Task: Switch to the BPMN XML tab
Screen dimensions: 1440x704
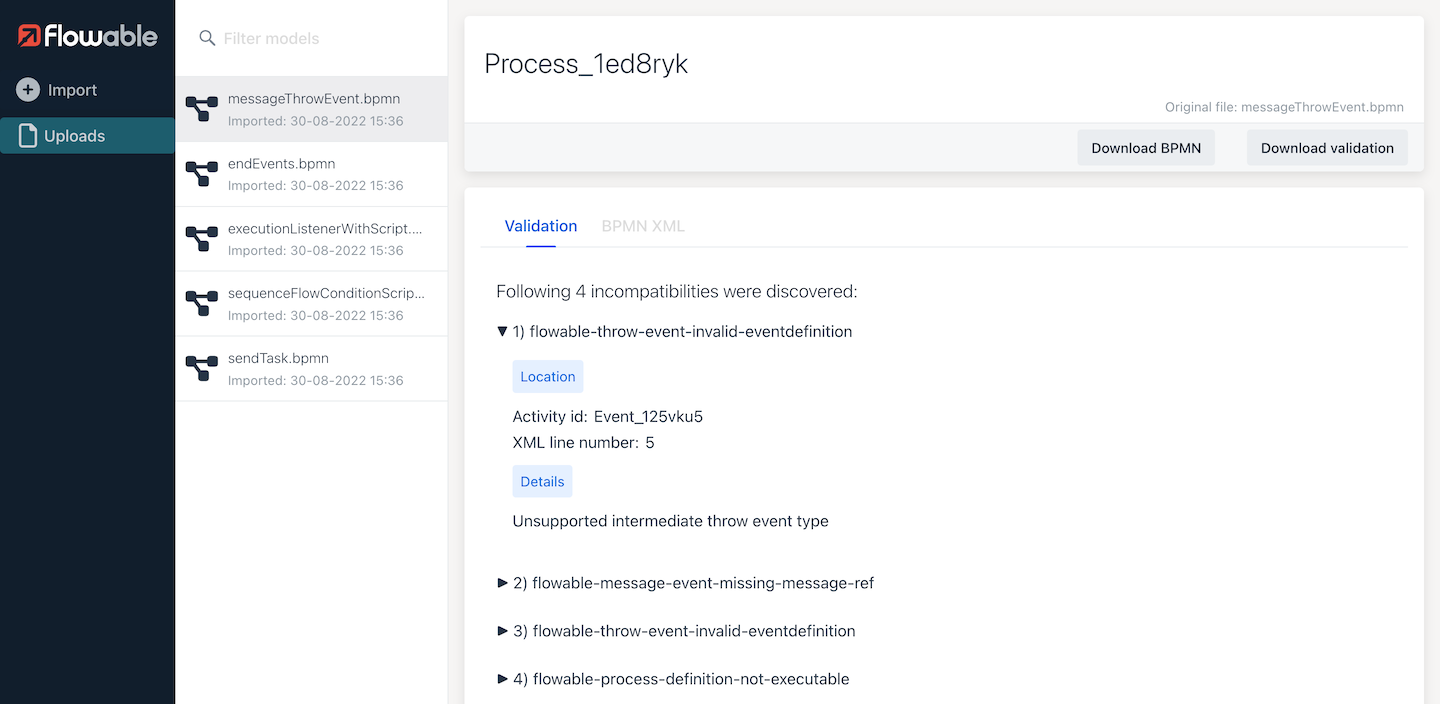Action: point(643,226)
